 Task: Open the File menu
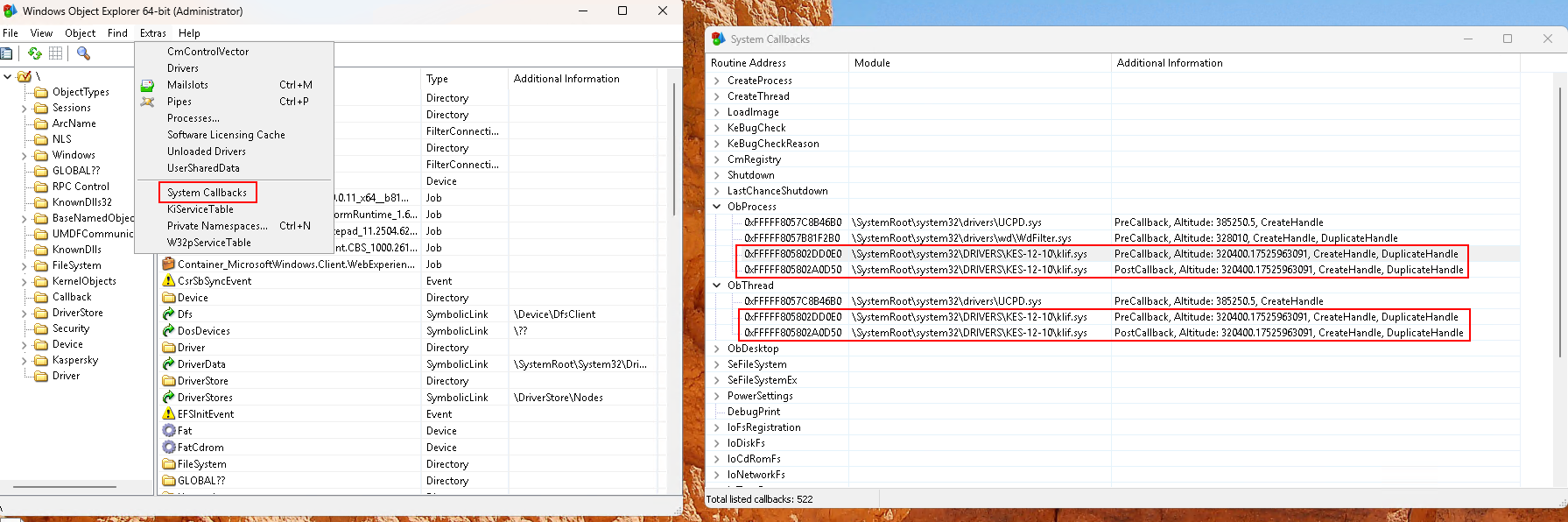coord(11,33)
